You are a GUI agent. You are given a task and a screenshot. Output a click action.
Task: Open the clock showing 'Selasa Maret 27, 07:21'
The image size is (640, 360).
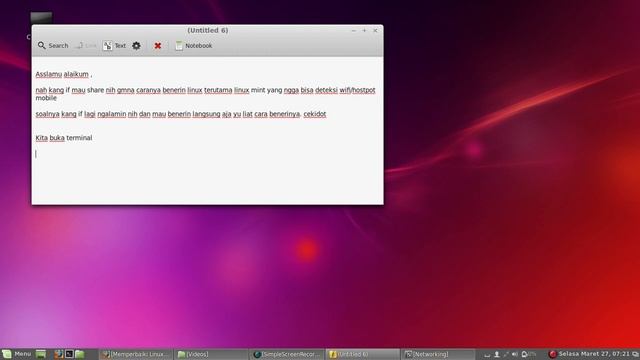[594, 354]
